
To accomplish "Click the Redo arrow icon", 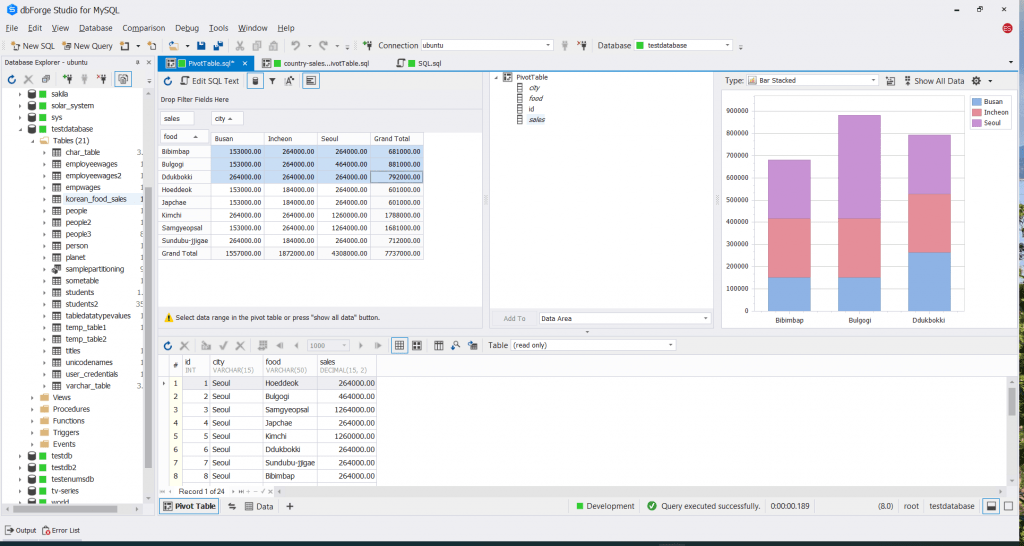I will point(323,46).
